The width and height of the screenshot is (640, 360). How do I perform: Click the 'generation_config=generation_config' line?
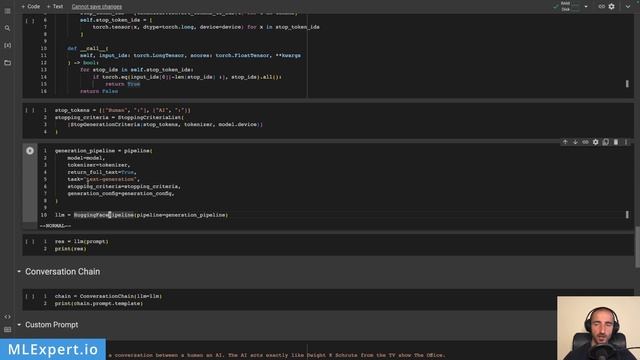pos(121,193)
